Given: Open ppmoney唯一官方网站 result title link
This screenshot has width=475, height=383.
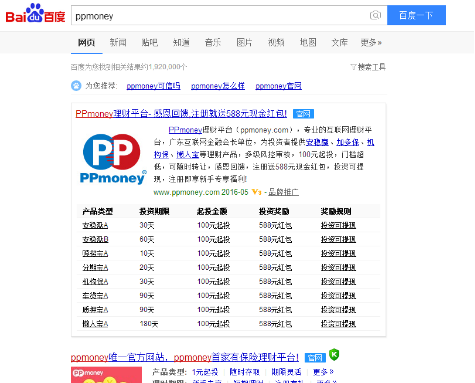Looking at the screenshot, I should pos(185,358).
